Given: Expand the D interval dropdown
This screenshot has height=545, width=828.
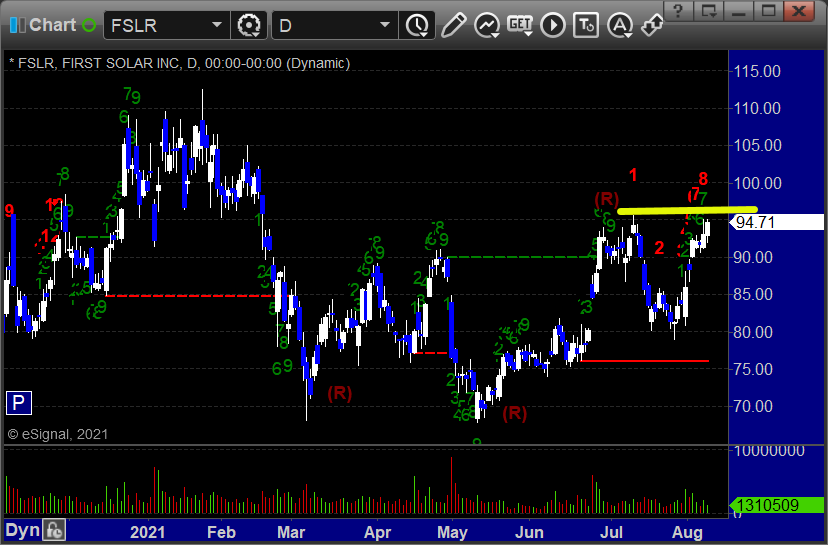Looking at the screenshot, I should [x=385, y=25].
